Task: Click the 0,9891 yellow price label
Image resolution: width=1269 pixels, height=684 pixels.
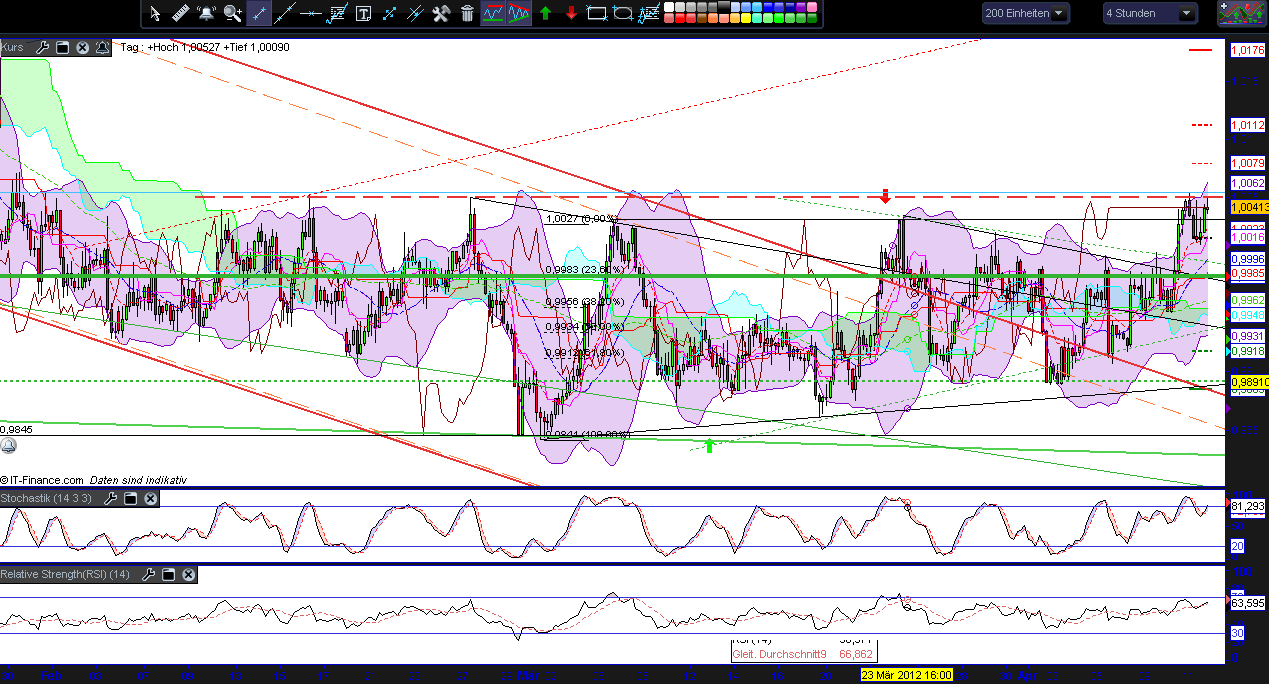Action: 1249,382
